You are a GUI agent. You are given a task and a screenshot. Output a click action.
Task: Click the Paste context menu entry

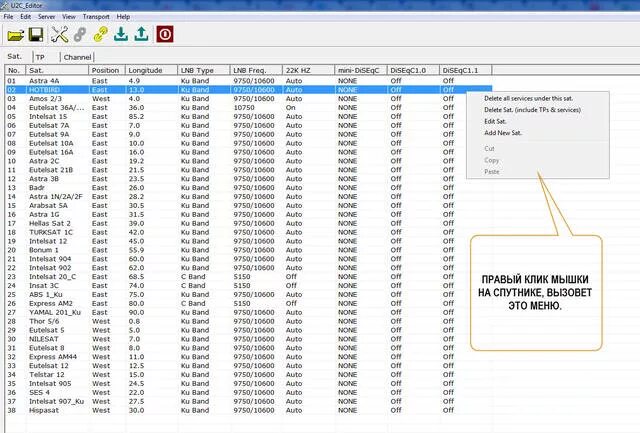(492, 171)
